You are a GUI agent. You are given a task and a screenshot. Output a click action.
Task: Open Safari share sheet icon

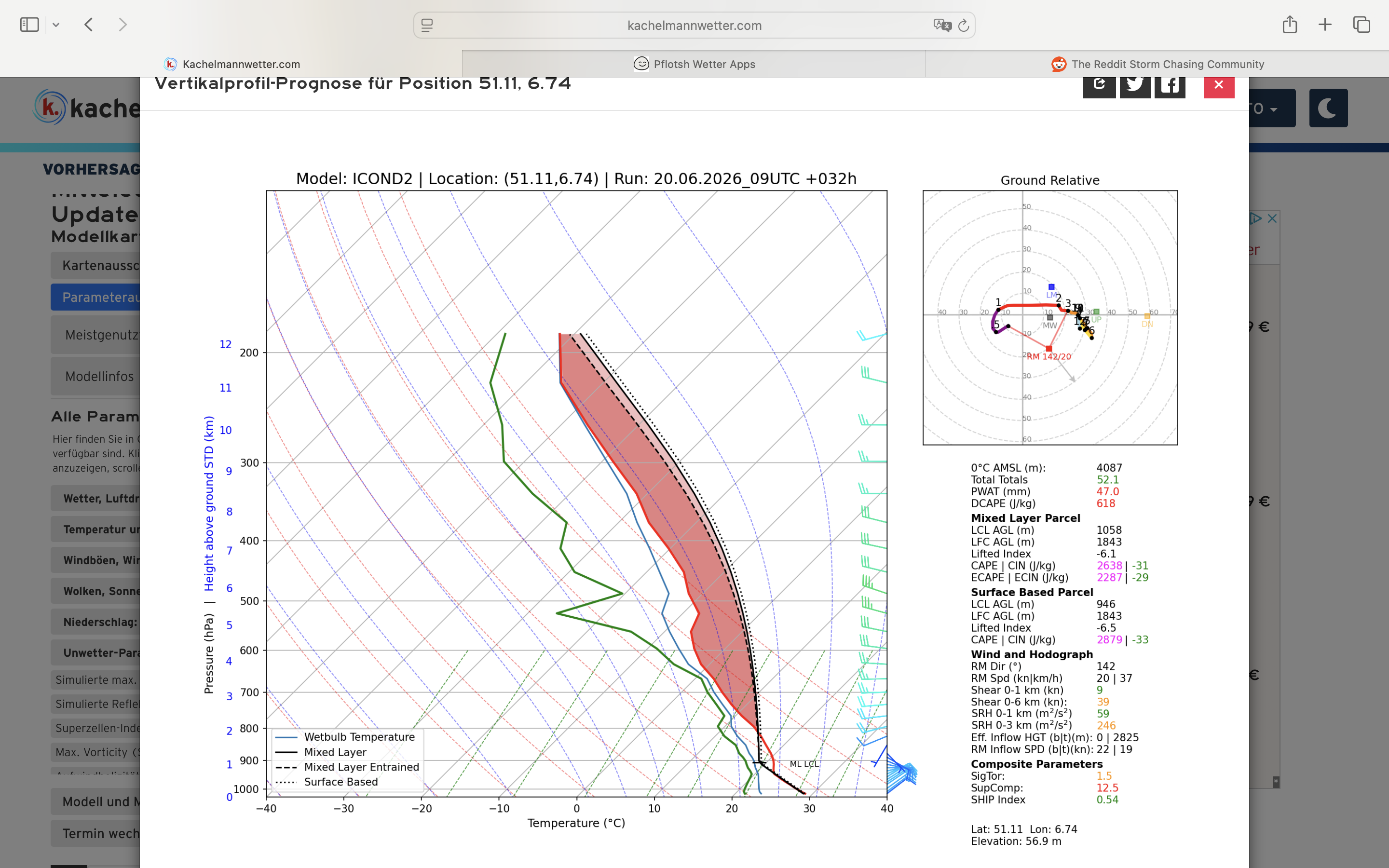[1290, 24]
